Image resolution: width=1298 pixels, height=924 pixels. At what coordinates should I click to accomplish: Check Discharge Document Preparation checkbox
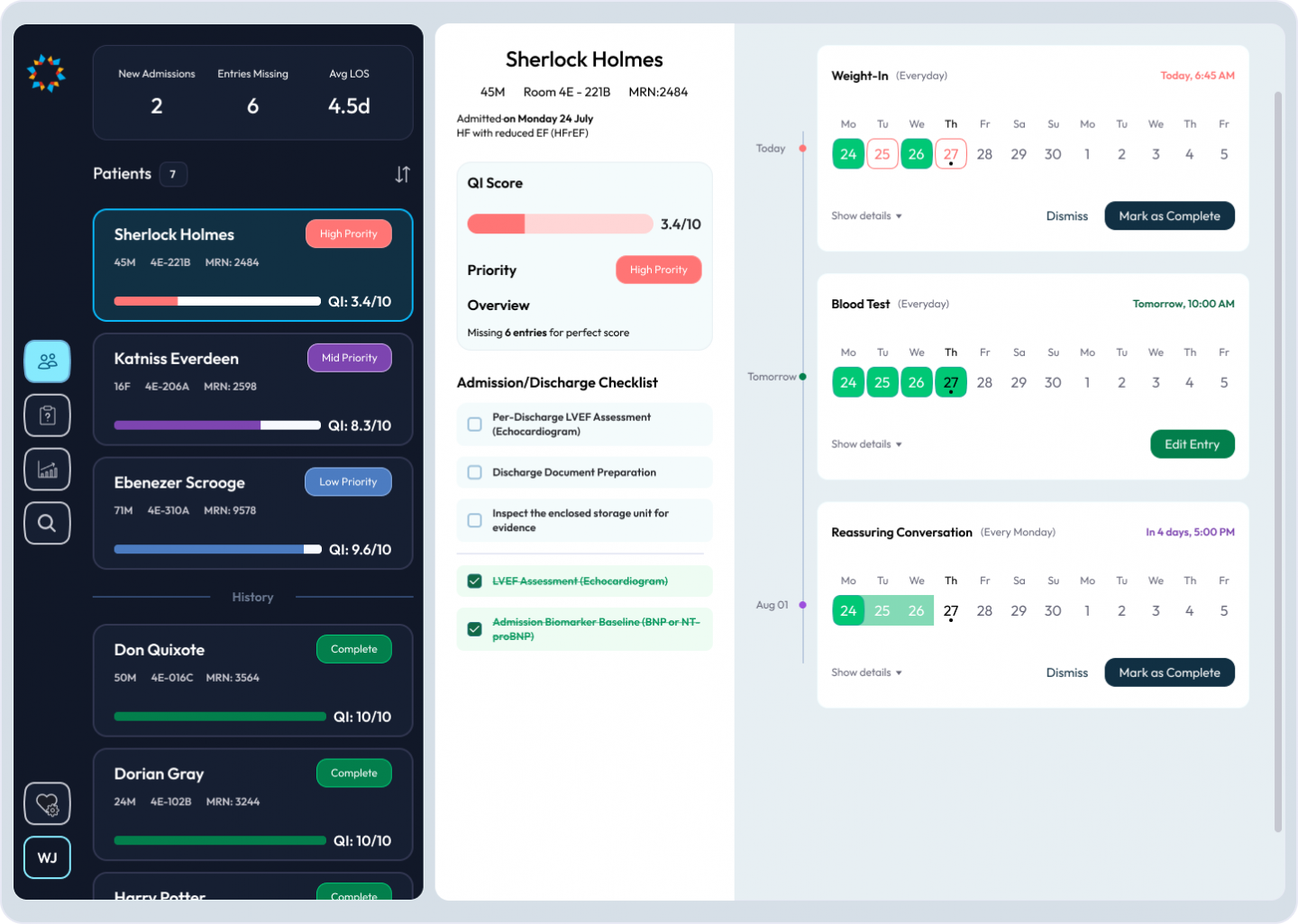(474, 472)
